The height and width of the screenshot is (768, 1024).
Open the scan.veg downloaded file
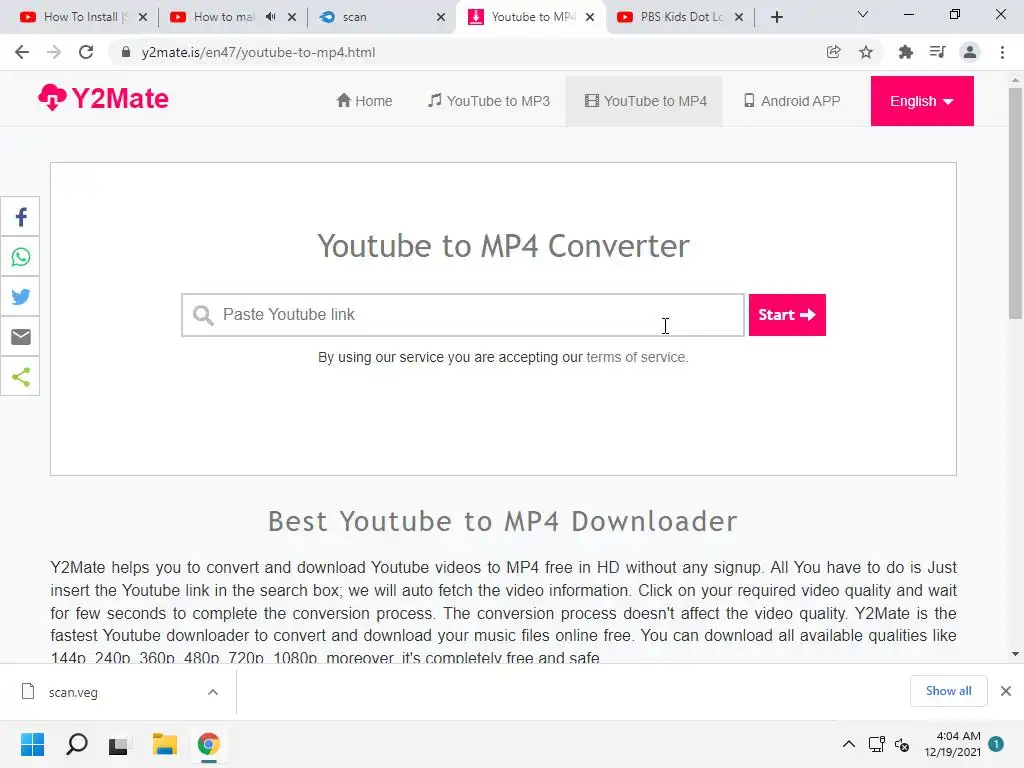[73, 692]
